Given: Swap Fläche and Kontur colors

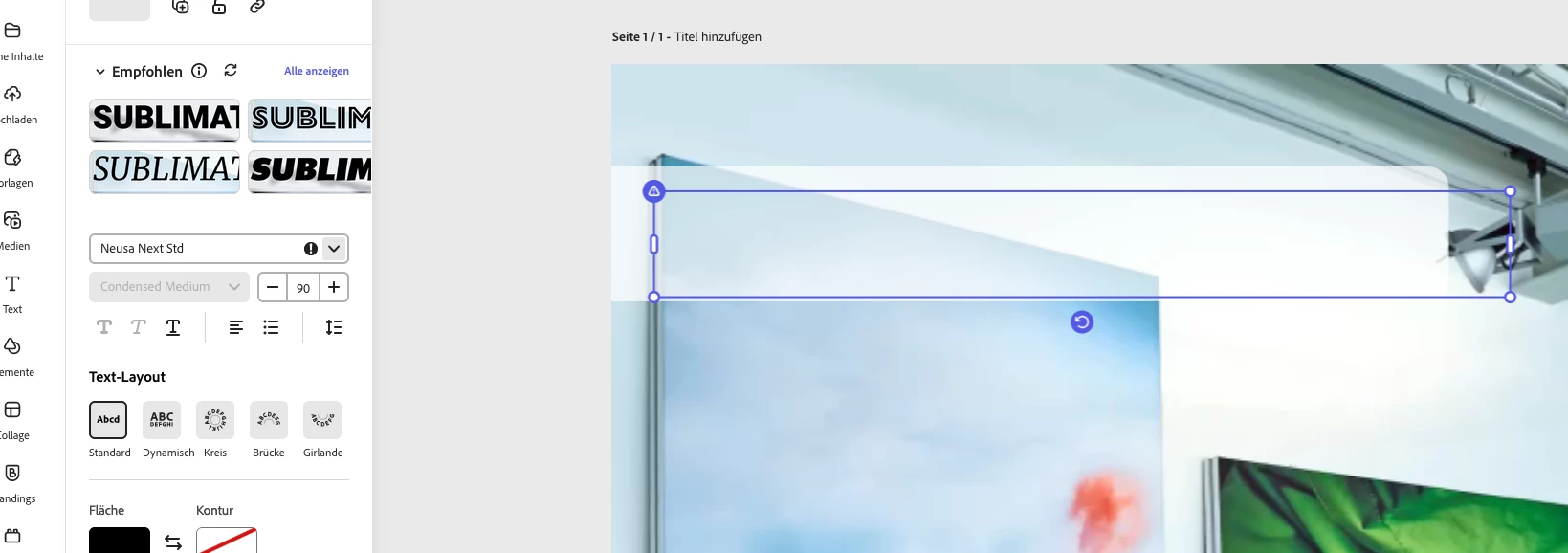Looking at the screenshot, I should 173,542.
